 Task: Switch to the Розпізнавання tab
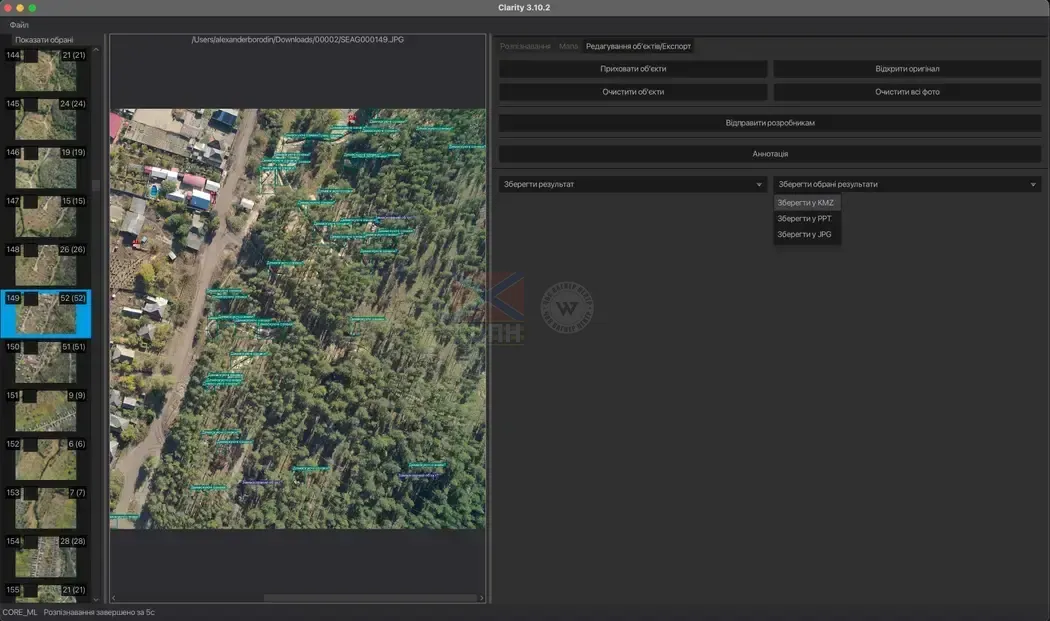[525, 46]
